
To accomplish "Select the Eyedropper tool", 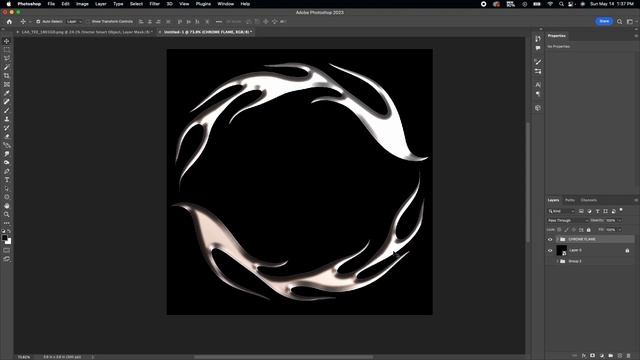I will [x=7, y=93].
